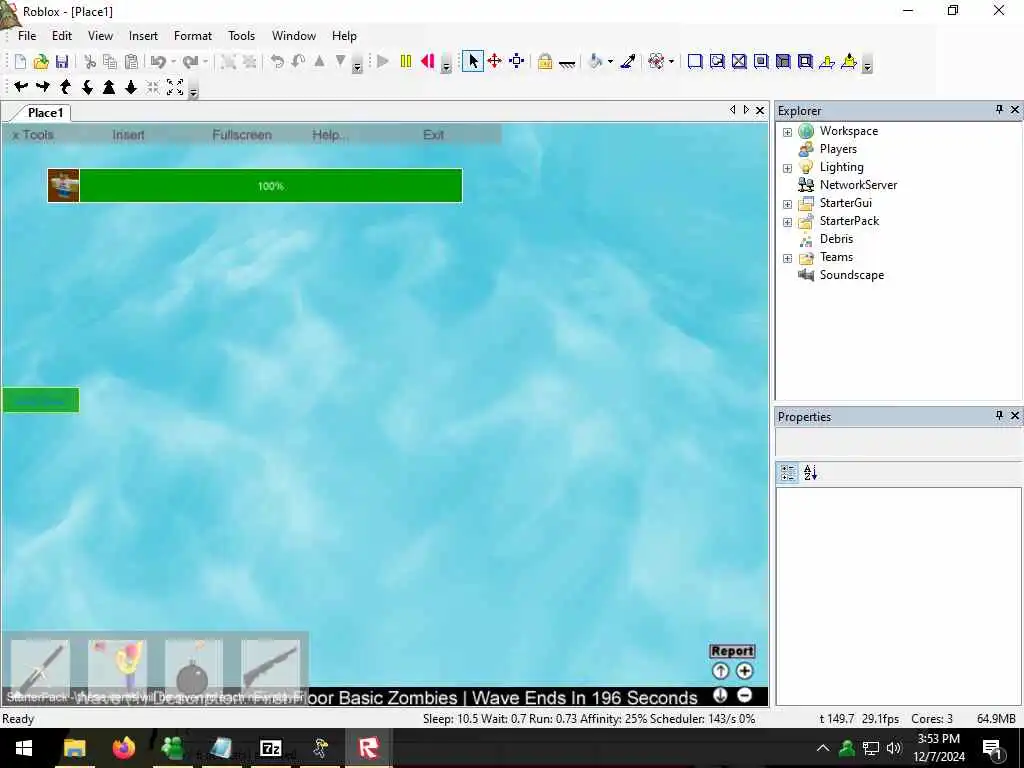Expand the Teams node in Explorer

(x=788, y=258)
